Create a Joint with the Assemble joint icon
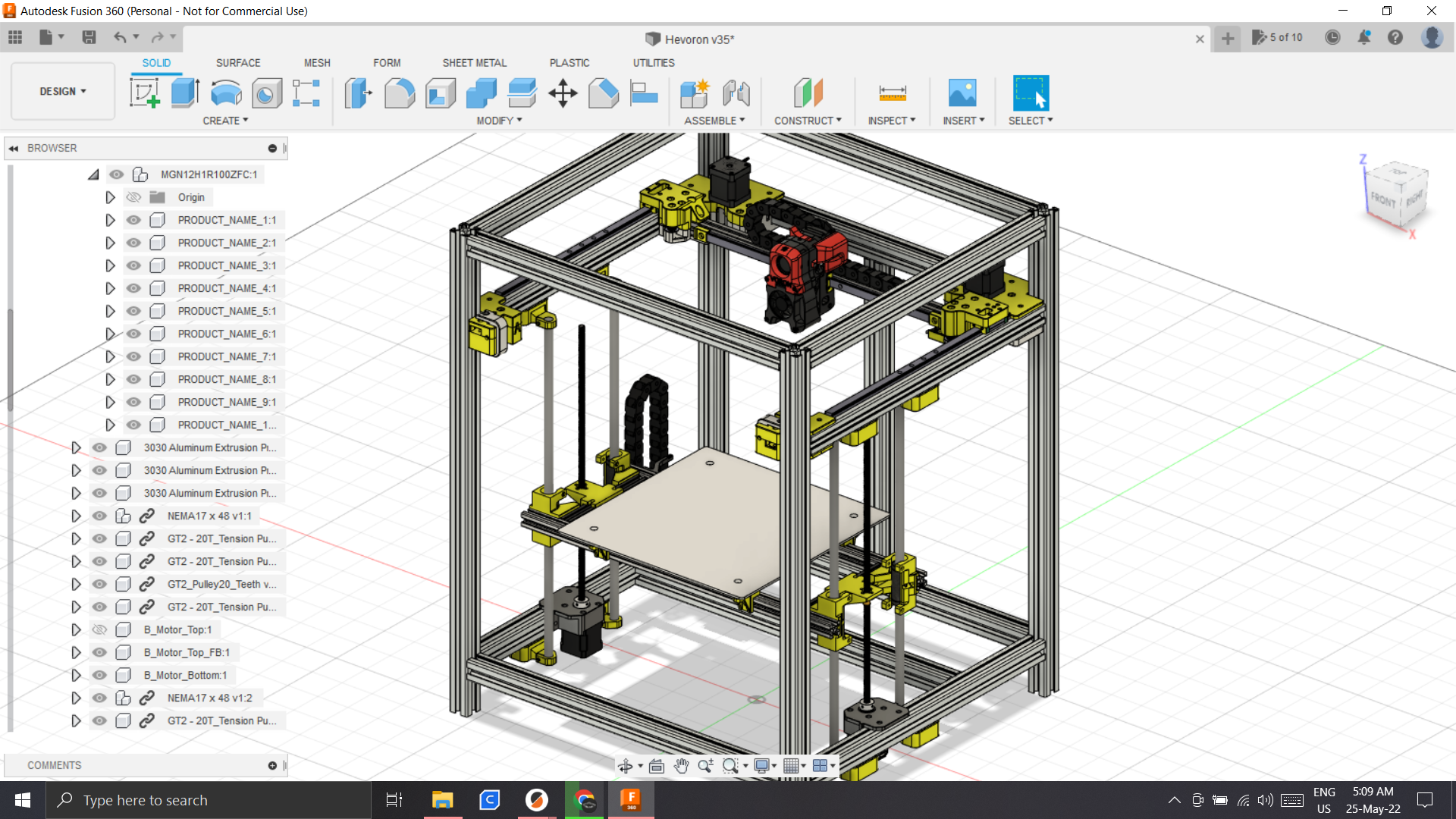The height and width of the screenshot is (819, 1456). coord(736,93)
